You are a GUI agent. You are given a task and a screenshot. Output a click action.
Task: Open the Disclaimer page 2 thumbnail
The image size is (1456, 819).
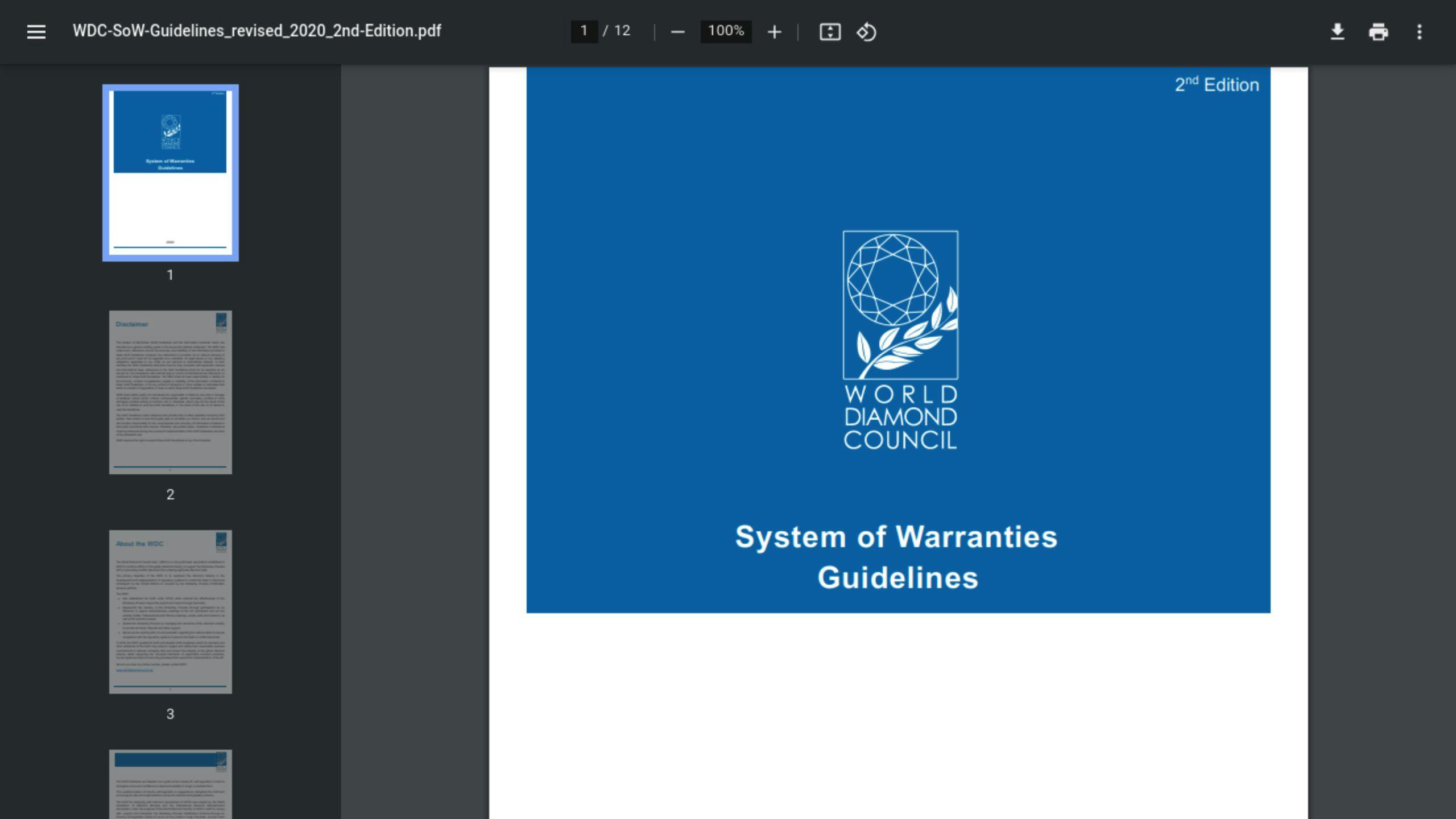(x=171, y=392)
